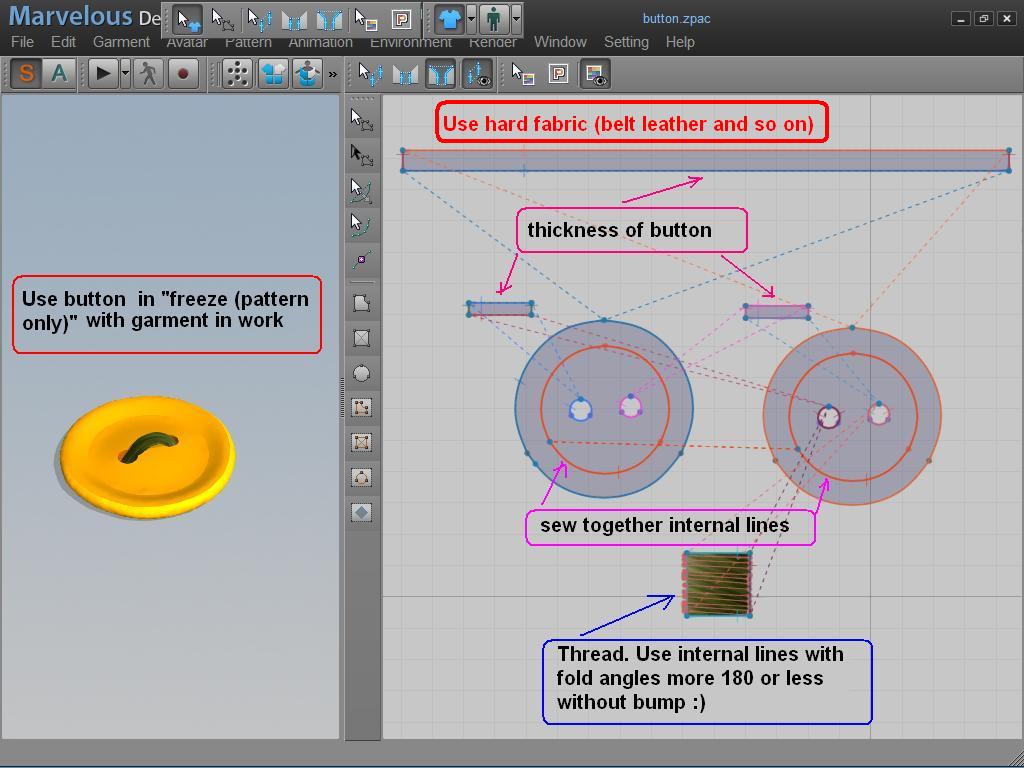This screenshot has height=768, width=1024.
Task: Select the Dart diamond tool
Action: [362, 512]
